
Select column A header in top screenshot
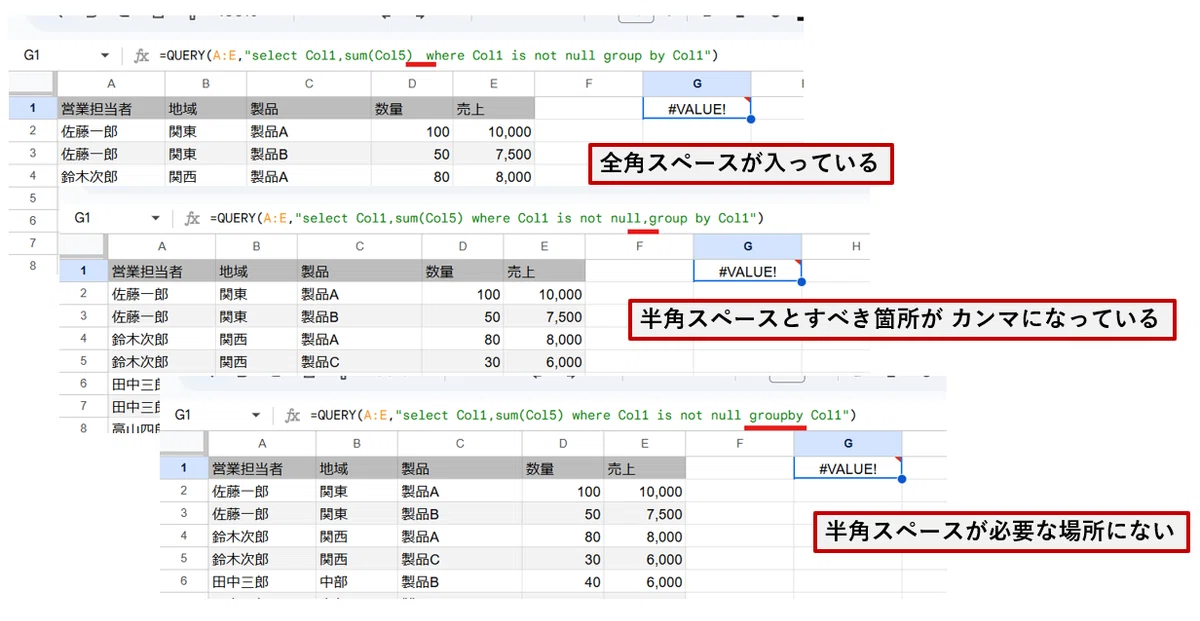click(111, 83)
